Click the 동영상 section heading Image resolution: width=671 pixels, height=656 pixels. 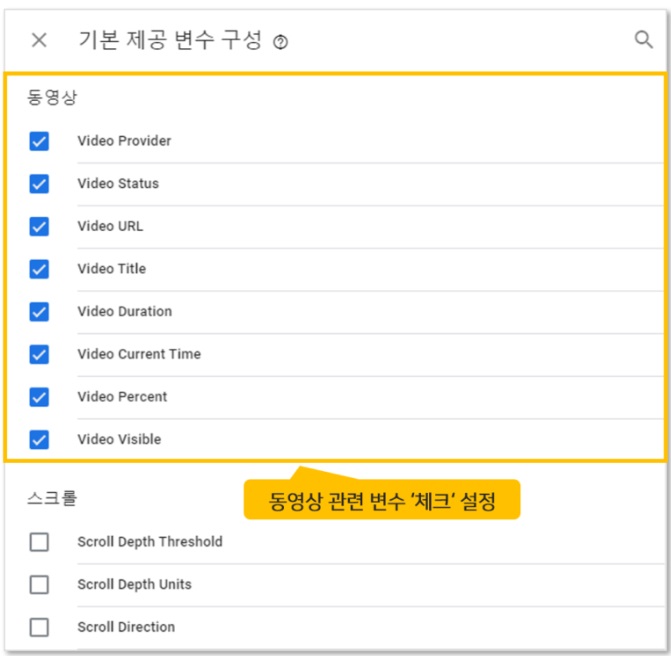tap(52, 97)
